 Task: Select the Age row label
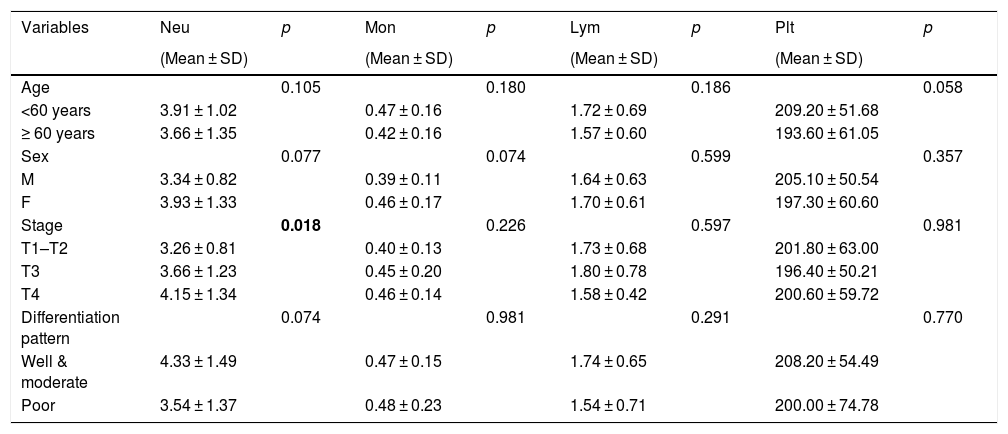(35, 87)
